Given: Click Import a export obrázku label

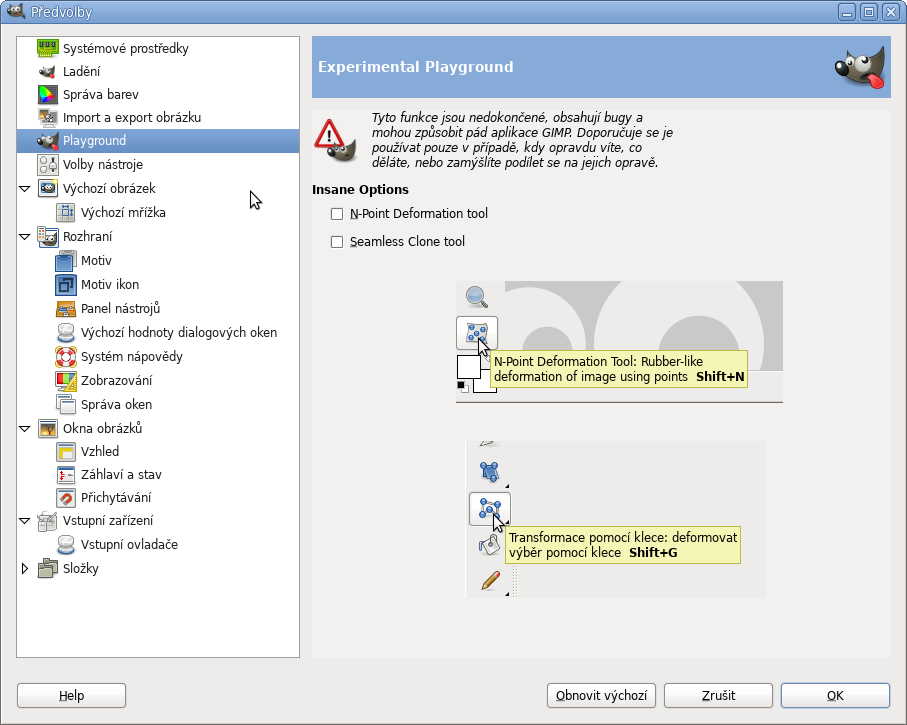Looking at the screenshot, I should 132,118.
